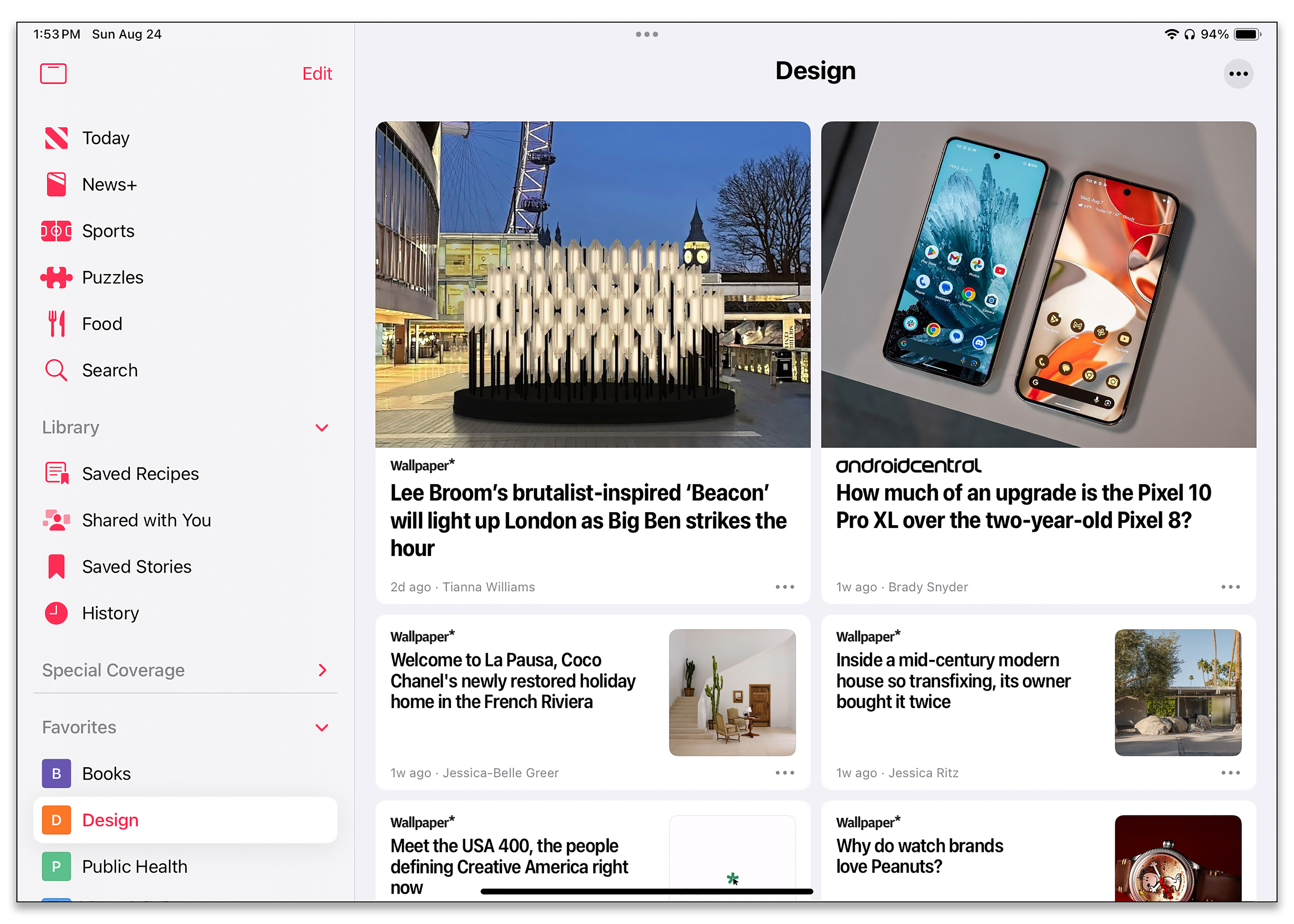Open the Puzzles piece icon
Screen dimensions: 1294x924
tap(56, 277)
